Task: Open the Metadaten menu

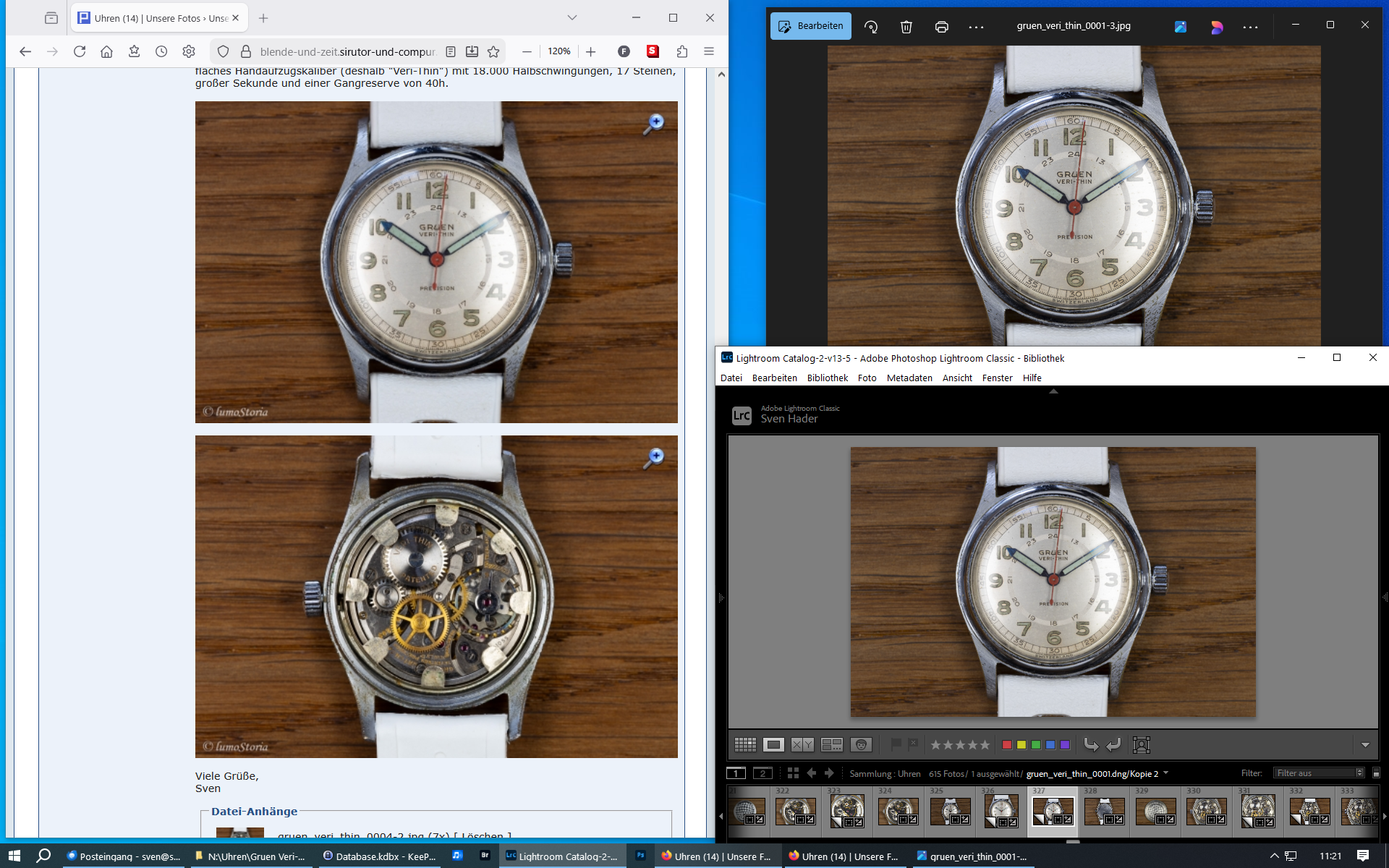Action: point(909,378)
